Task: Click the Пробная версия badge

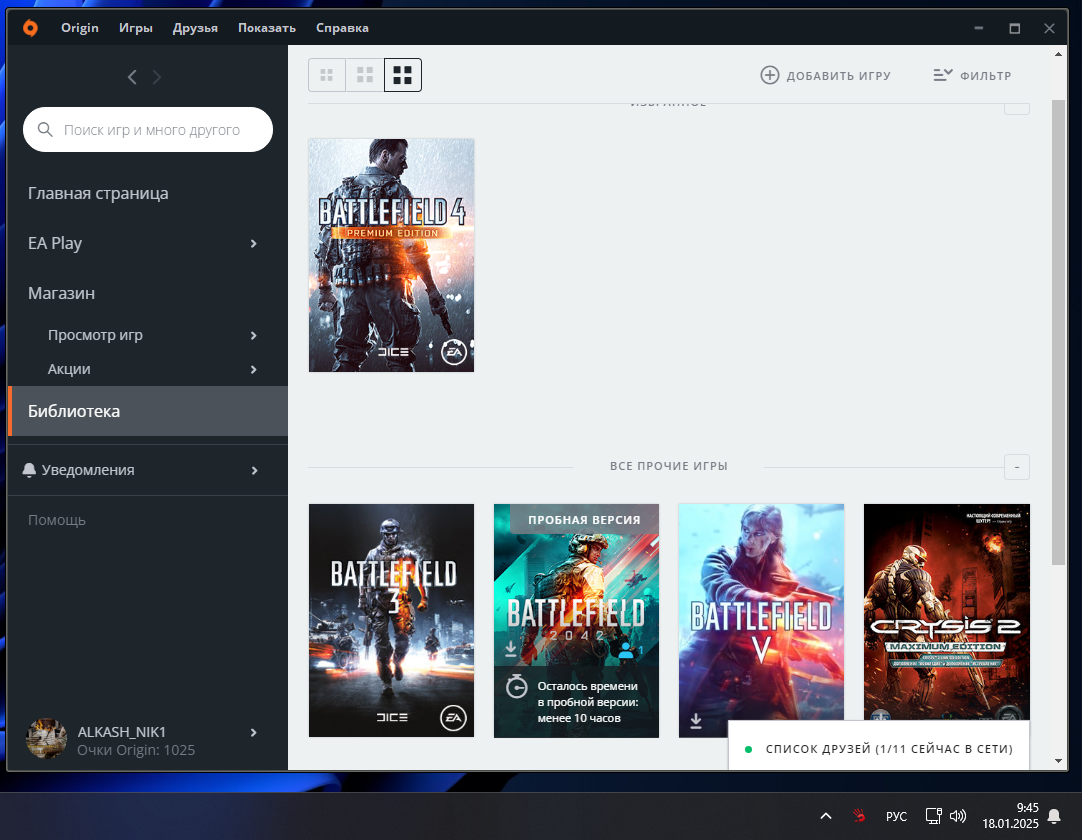Action: tap(584, 520)
